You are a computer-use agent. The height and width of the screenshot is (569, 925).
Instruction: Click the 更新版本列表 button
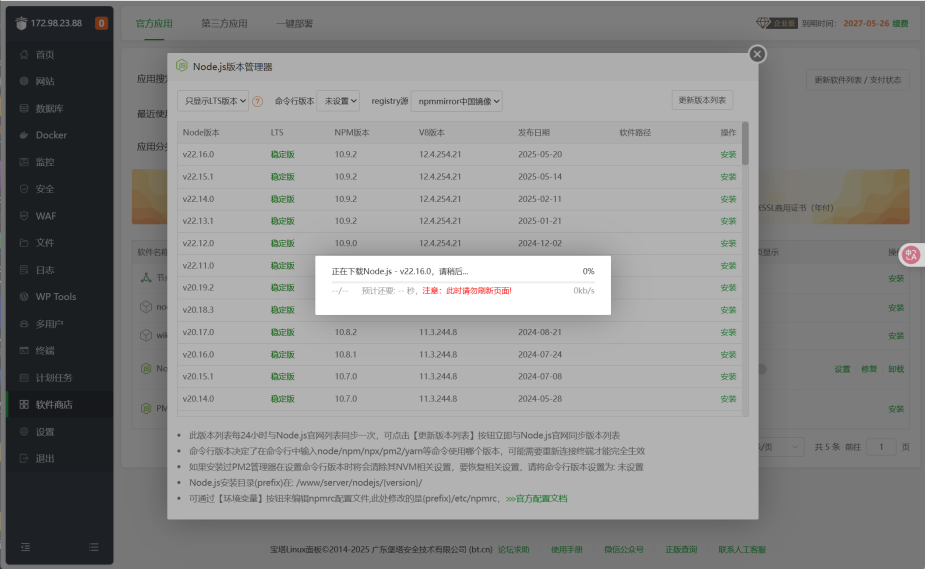point(702,100)
